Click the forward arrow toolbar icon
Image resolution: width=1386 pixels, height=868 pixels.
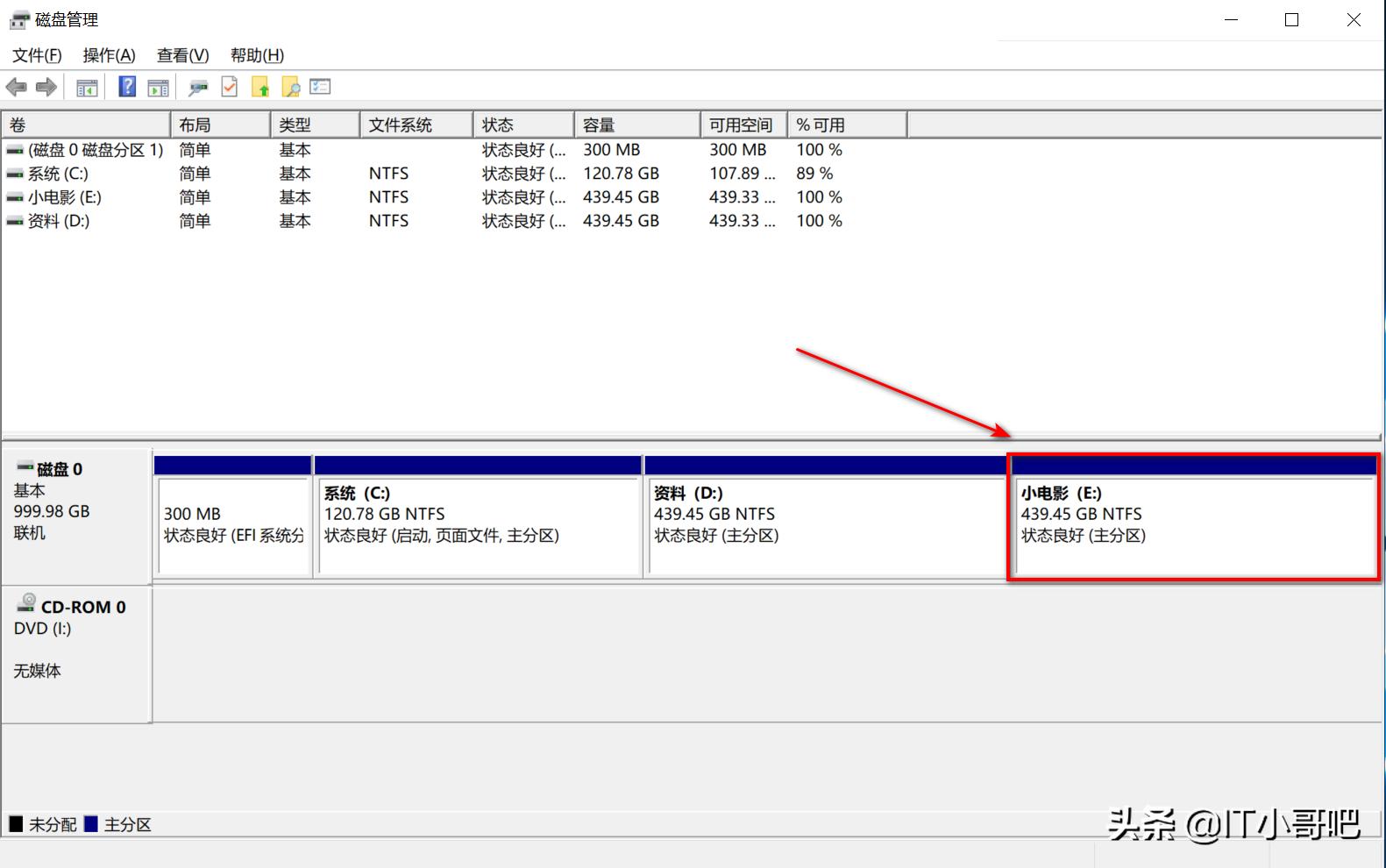pyautogui.click(x=46, y=87)
